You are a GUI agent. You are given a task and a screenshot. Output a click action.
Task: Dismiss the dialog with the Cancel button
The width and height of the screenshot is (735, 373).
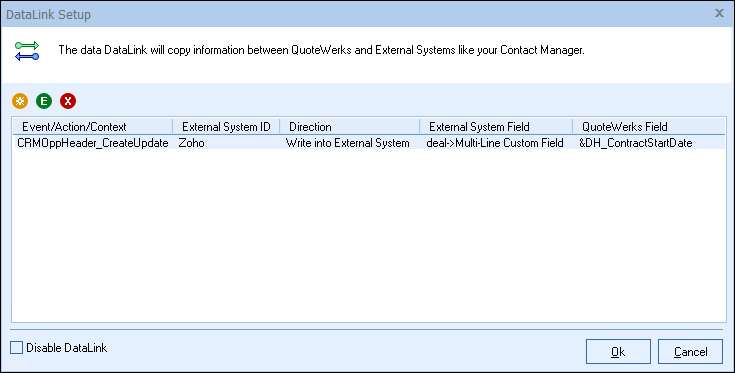coord(690,351)
